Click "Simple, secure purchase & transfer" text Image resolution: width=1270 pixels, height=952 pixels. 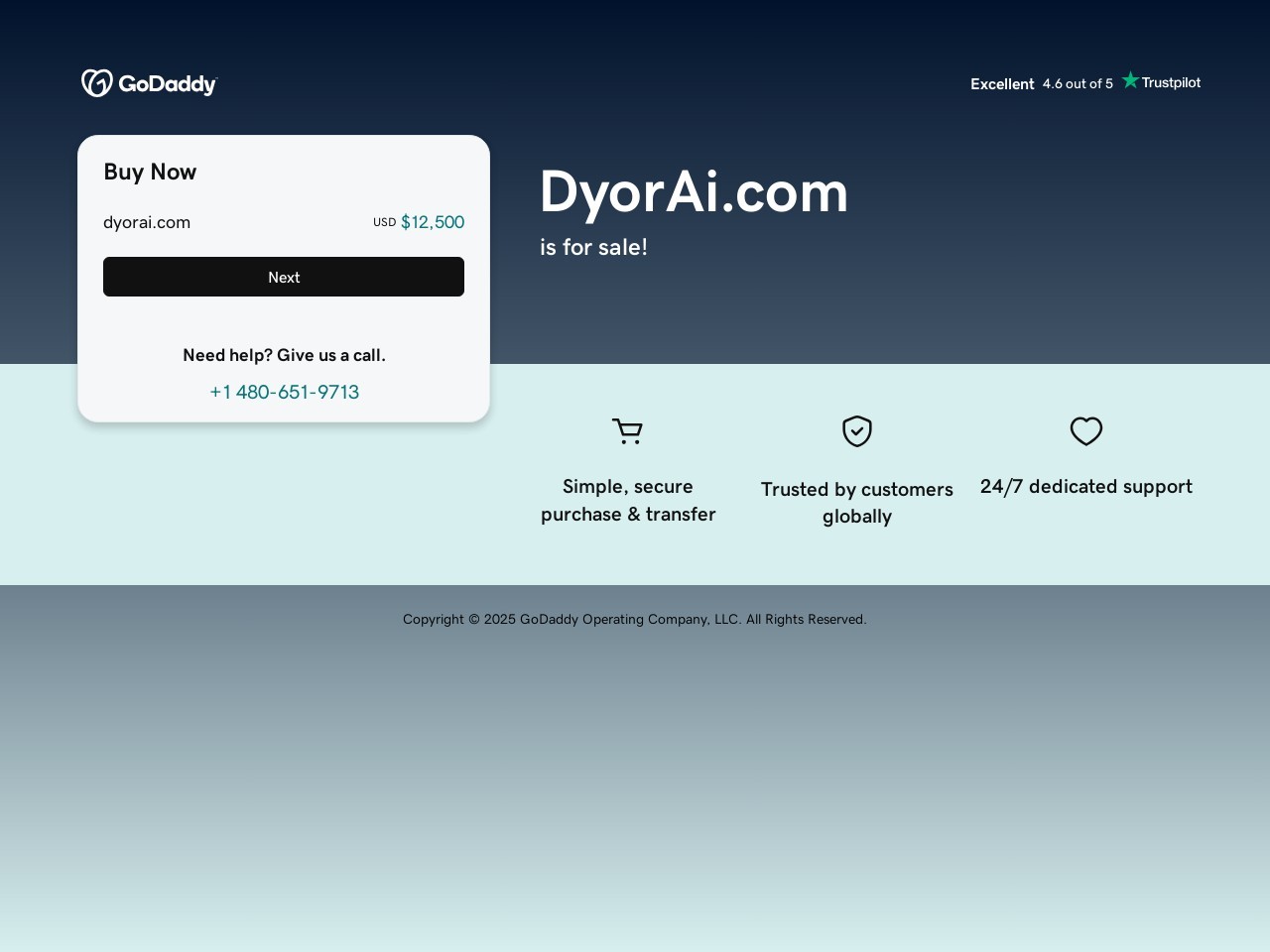(x=628, y=500)
